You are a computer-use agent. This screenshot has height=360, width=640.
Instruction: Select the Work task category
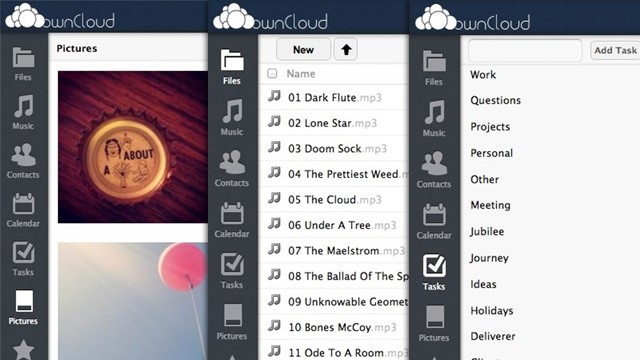click(483, 75)
